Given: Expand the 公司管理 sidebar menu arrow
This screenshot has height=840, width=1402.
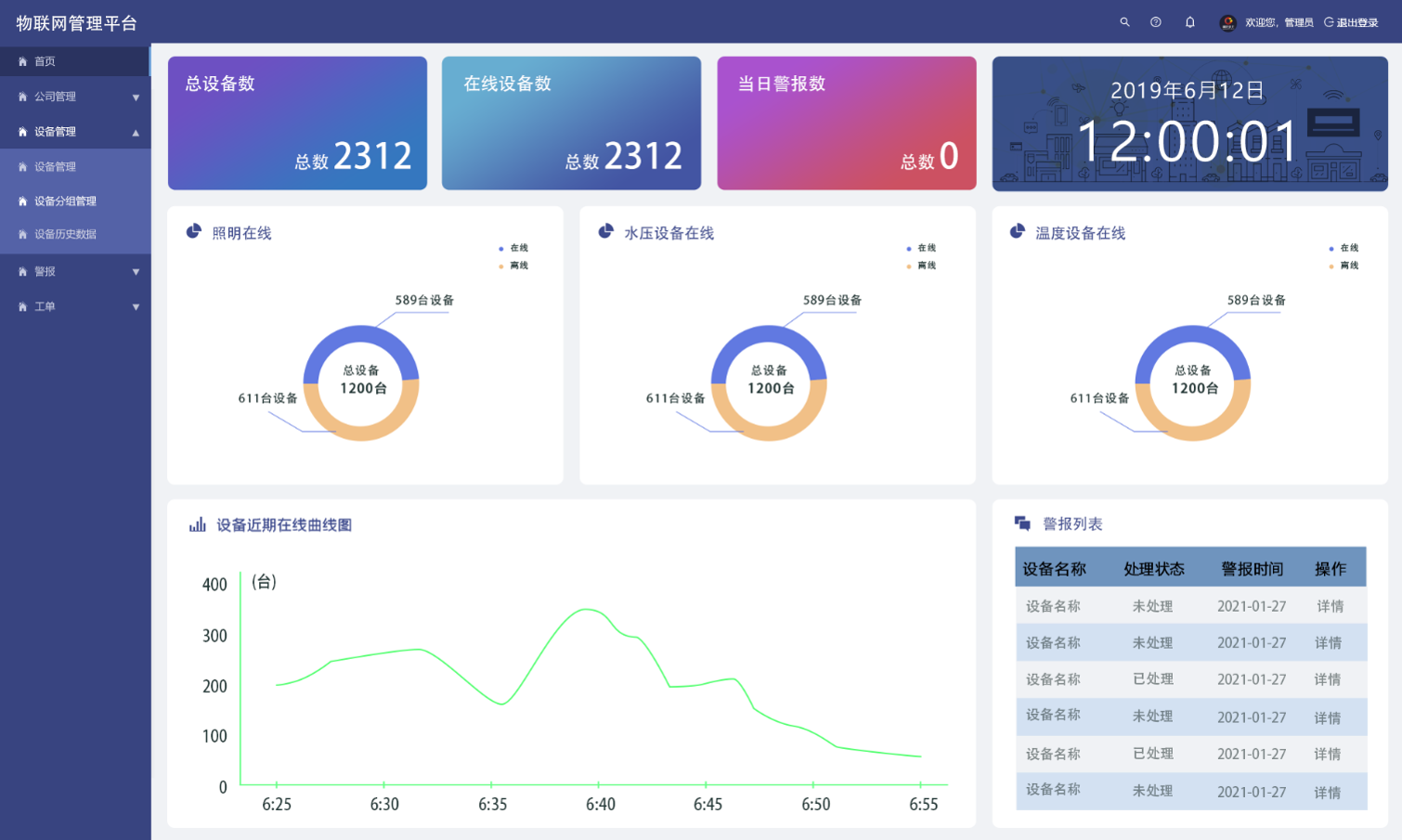Looking at the screenshot, I should pos(136,97).
